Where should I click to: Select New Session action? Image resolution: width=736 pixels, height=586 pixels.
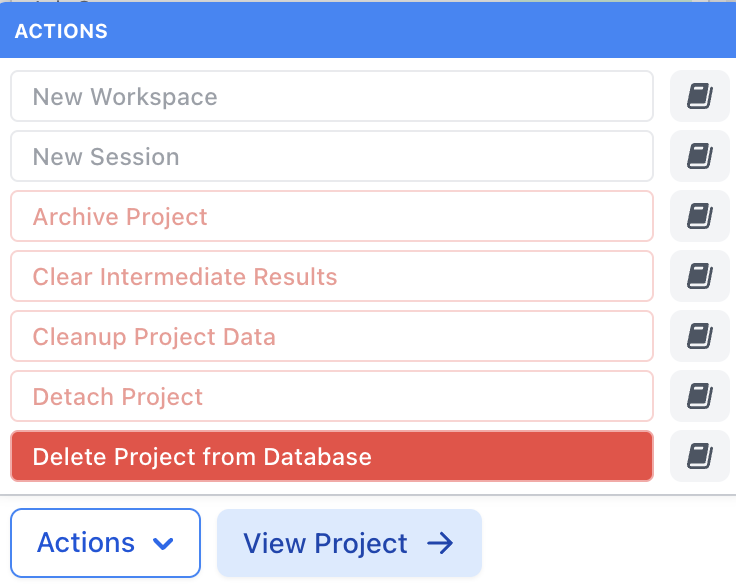point(331,157)
